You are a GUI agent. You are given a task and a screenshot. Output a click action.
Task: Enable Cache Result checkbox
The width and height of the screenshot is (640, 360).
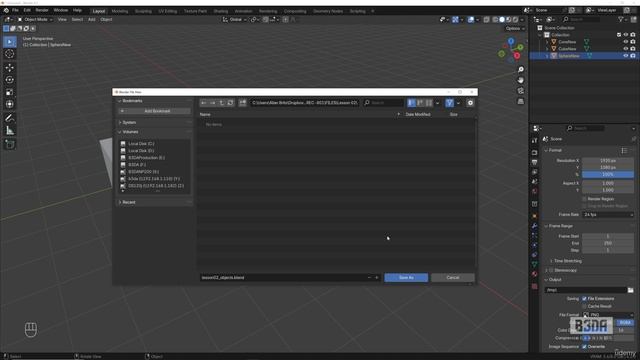click(x=584, y=306)
